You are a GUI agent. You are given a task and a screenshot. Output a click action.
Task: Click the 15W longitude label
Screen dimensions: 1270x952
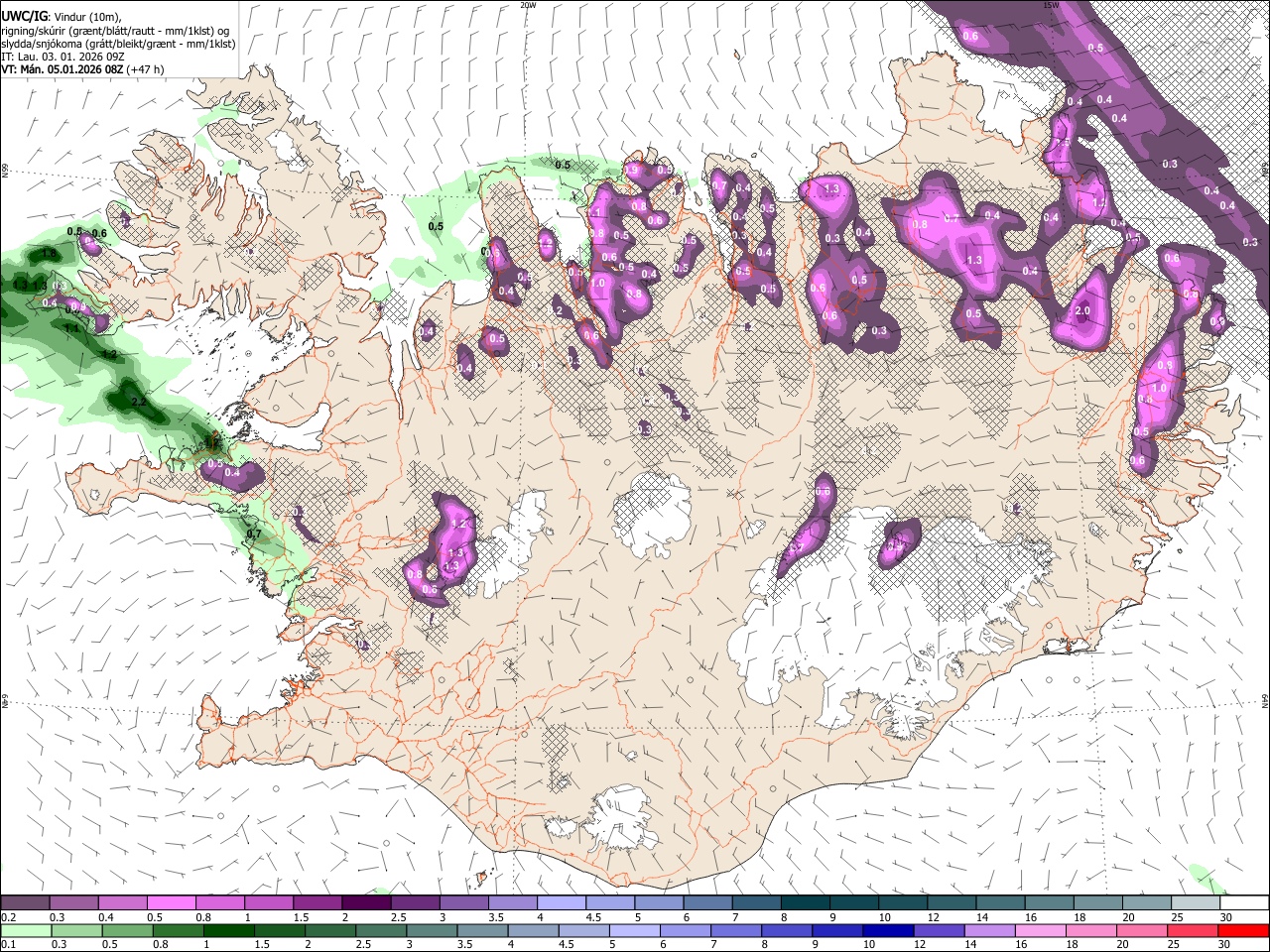1051,5
